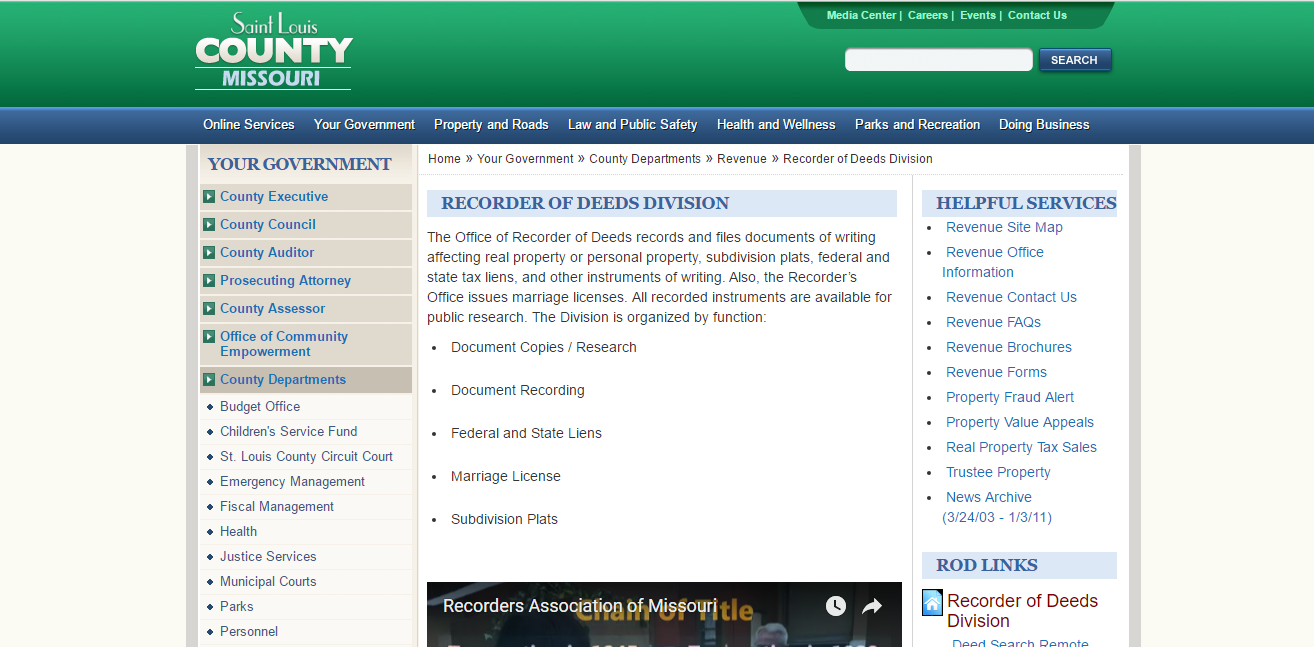Click the Saint Louis County Missouri logo
This screenshot has width=1314, height=647.
pyautogui.click(x=273, y=50)
